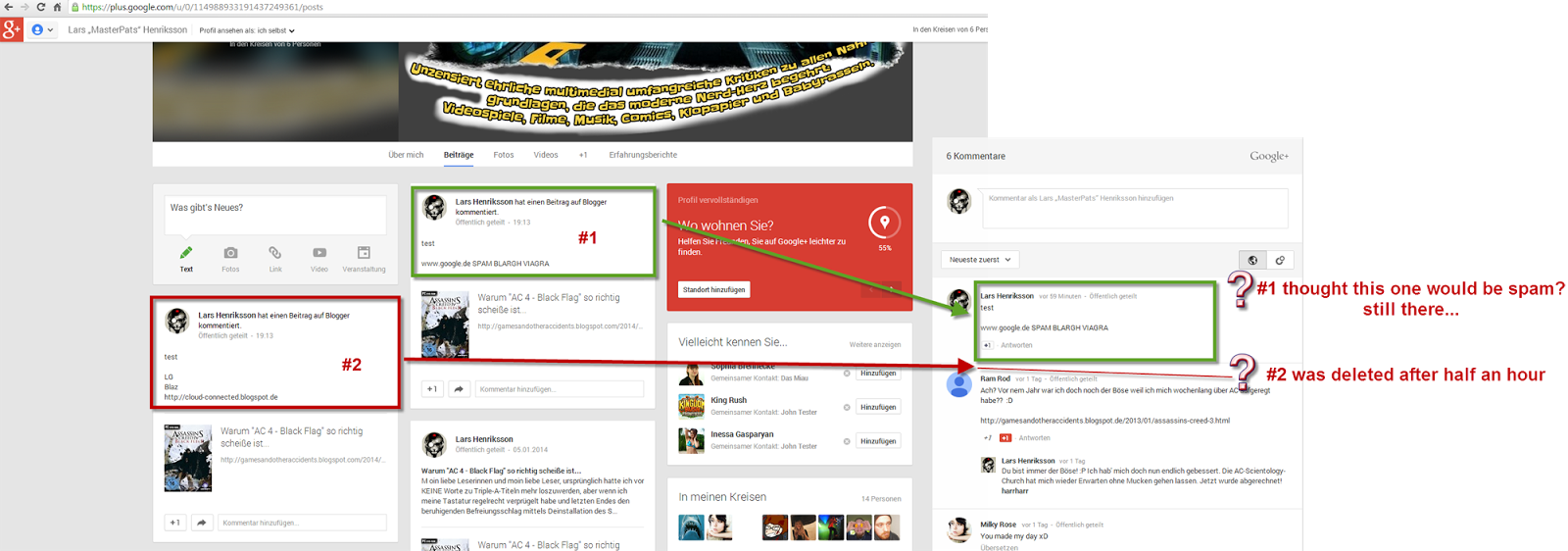This screenshot has height=551, width=1568.
Task: Click "Antworten" under Ram Rod comment
Action: [x=1034, y=438]
